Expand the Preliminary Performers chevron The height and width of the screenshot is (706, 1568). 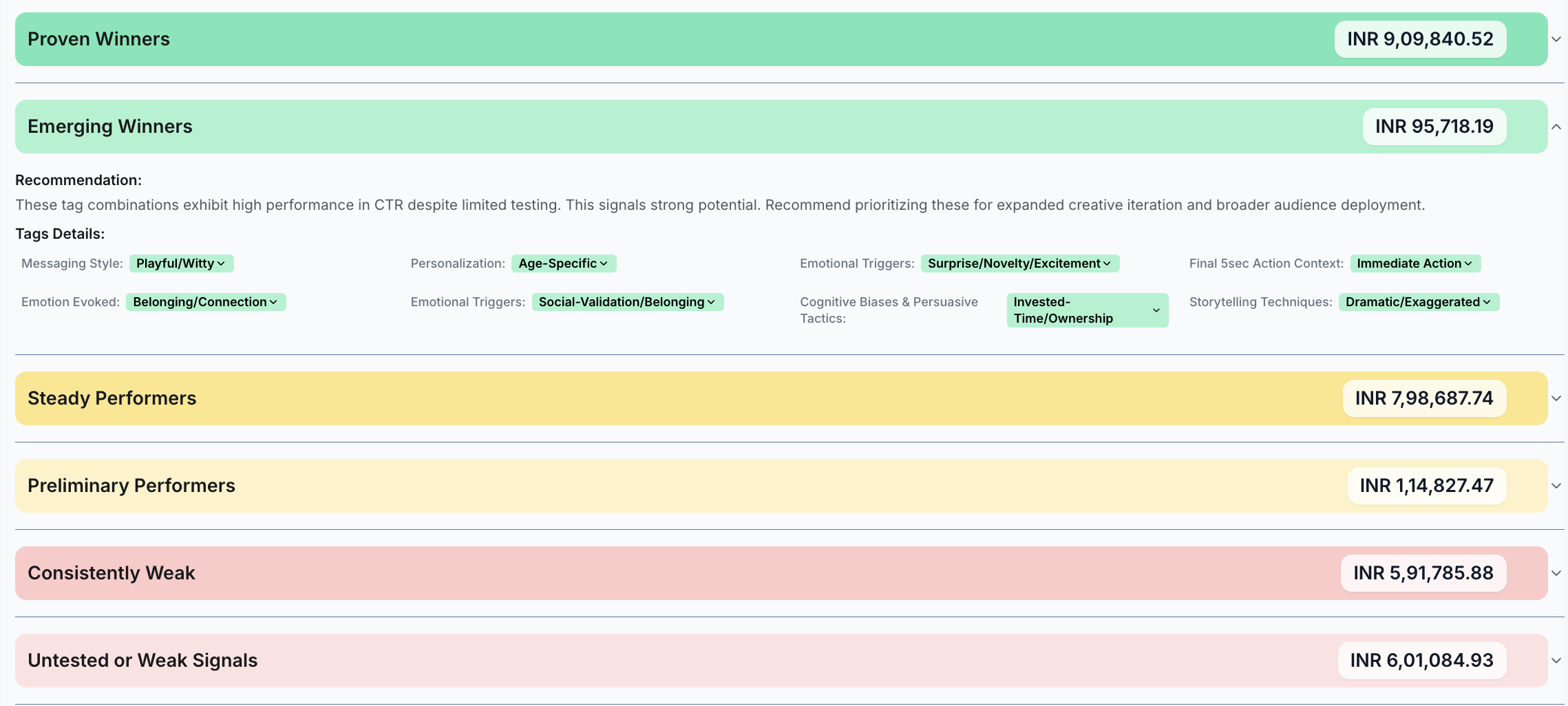click(1556, 486)
